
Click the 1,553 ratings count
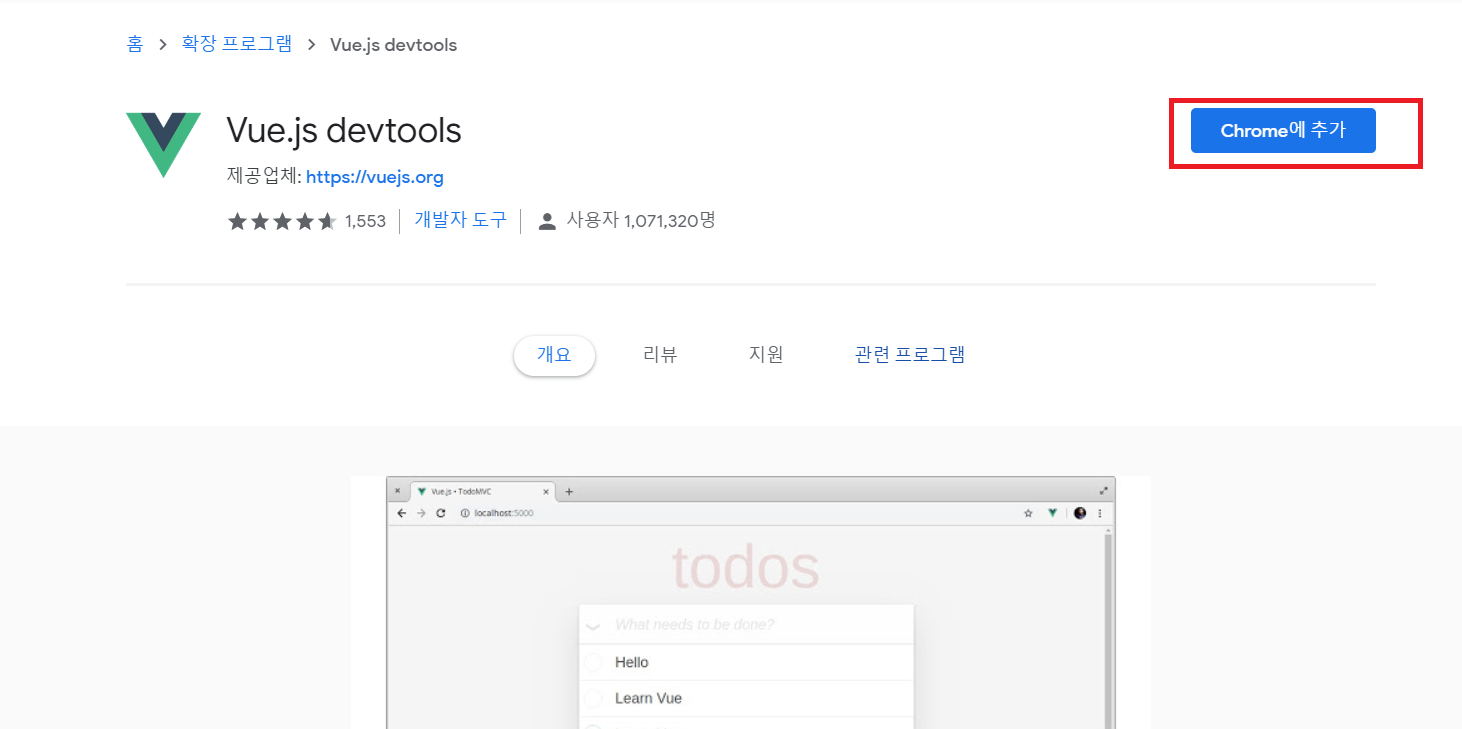[x=365, y=221]
